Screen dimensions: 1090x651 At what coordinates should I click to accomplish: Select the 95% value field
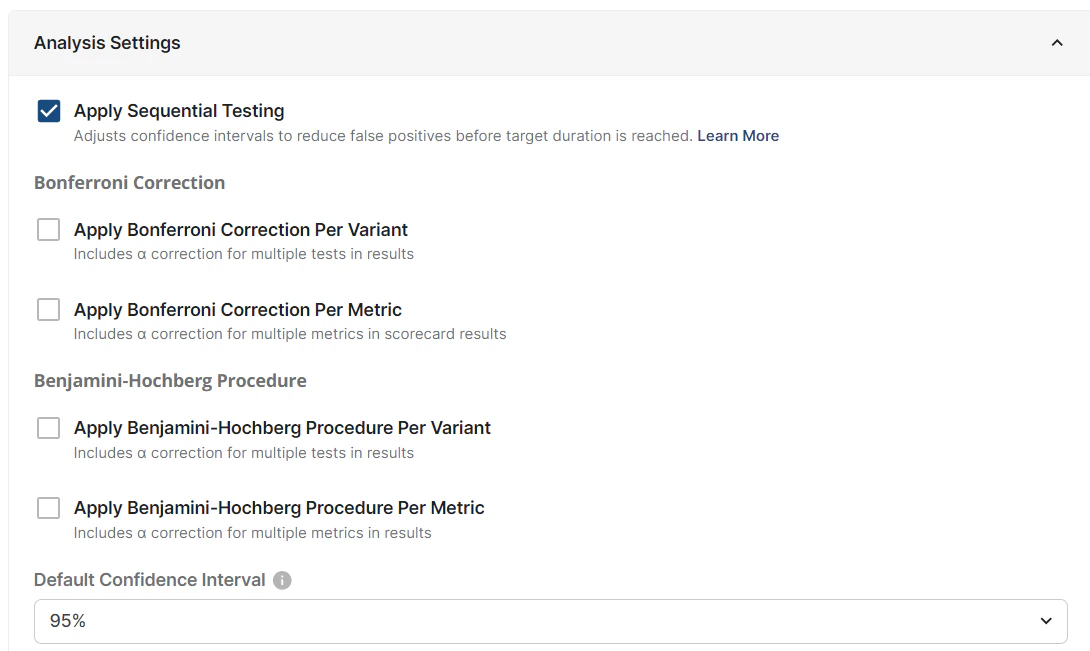[x=68, y=620]
